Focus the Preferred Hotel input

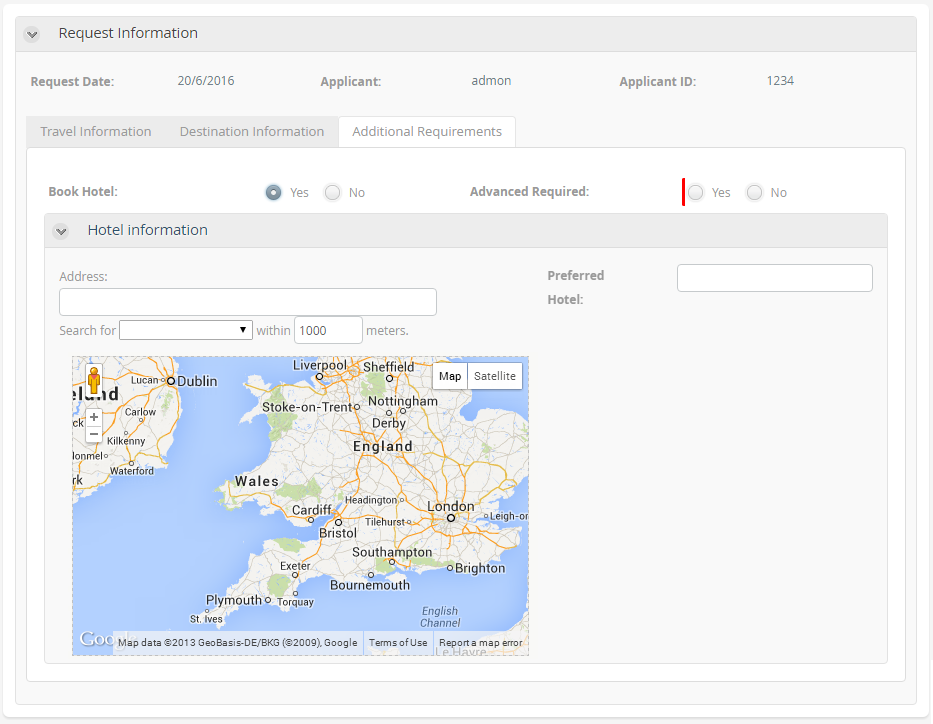click(x=775, y=278)
